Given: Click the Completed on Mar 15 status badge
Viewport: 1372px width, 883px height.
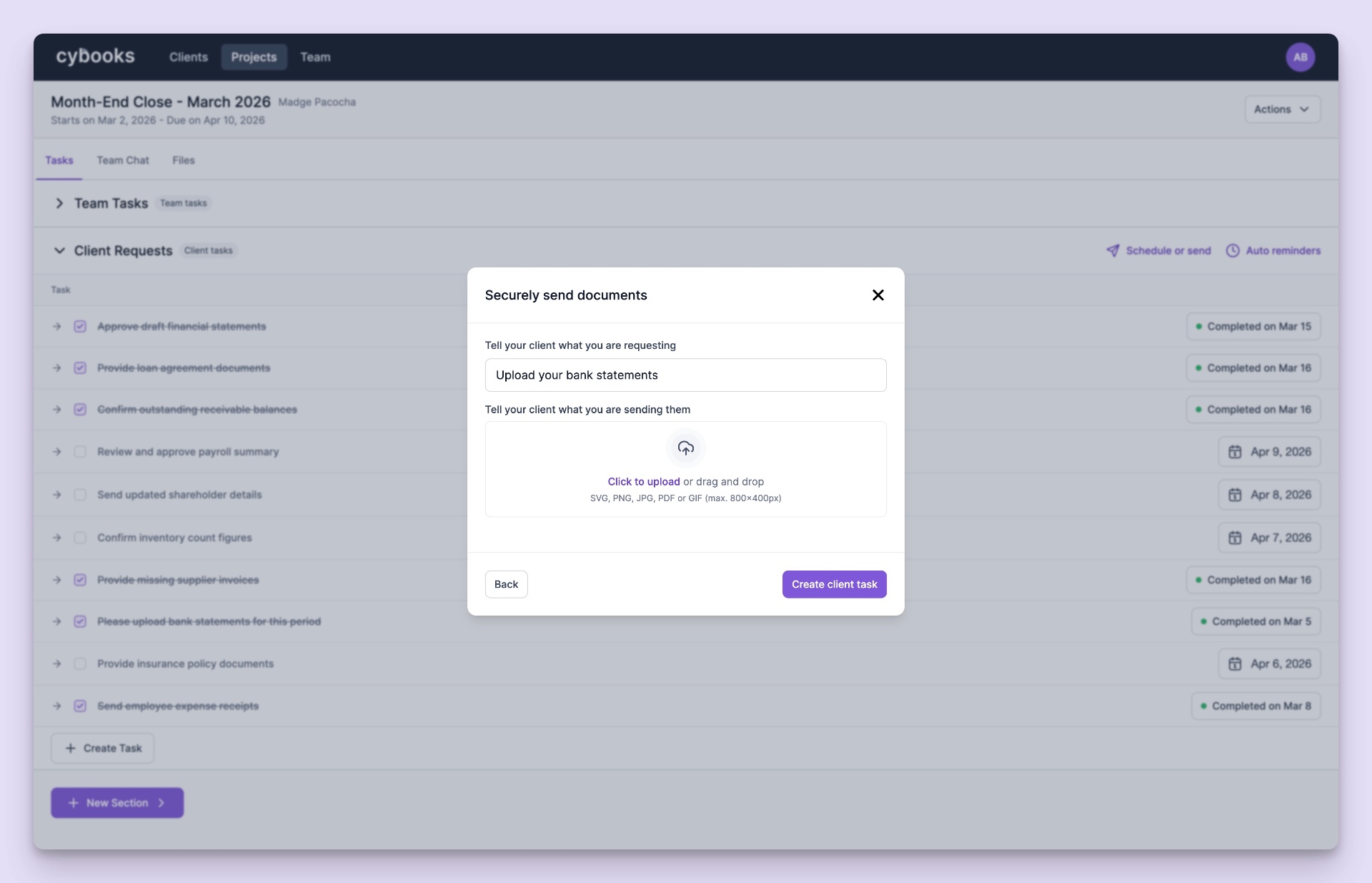Looking at the screenshot, I should 1253,327.
